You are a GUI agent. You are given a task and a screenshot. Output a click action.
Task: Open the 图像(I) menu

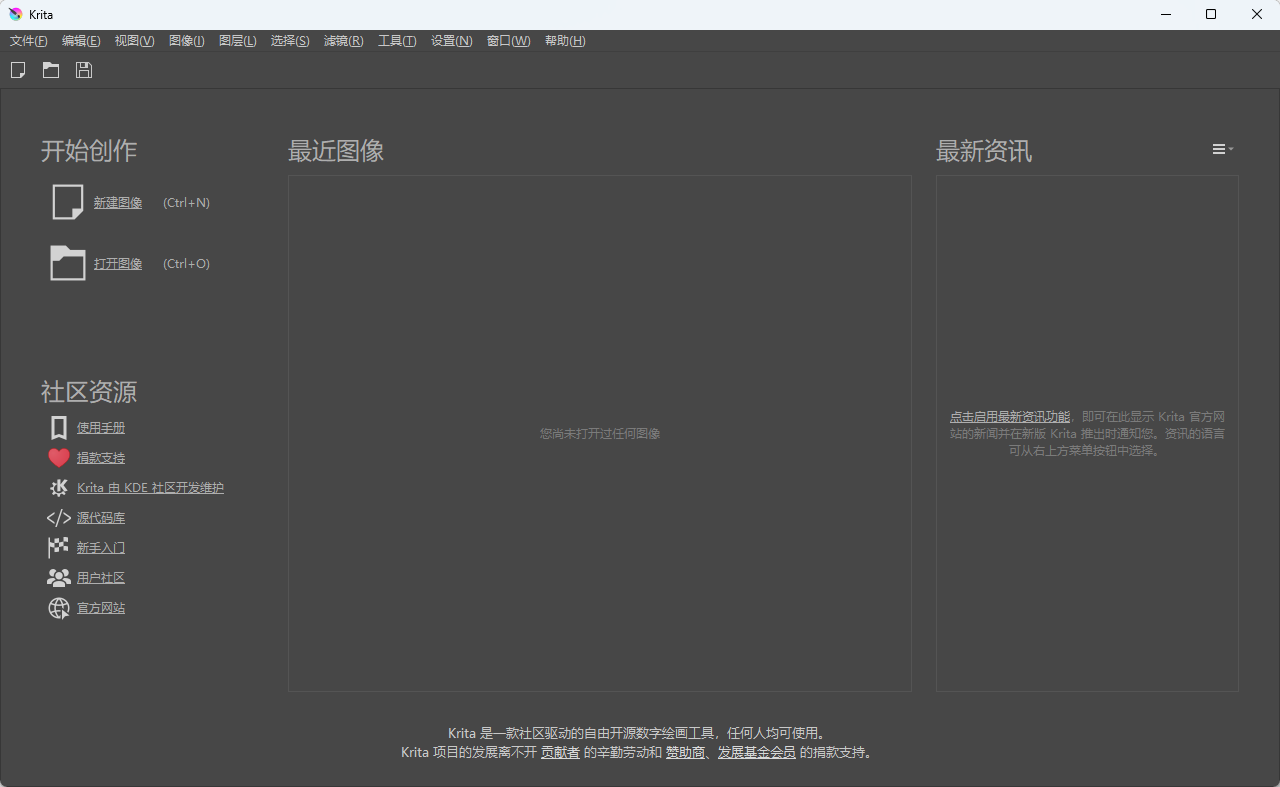[187, 41]
